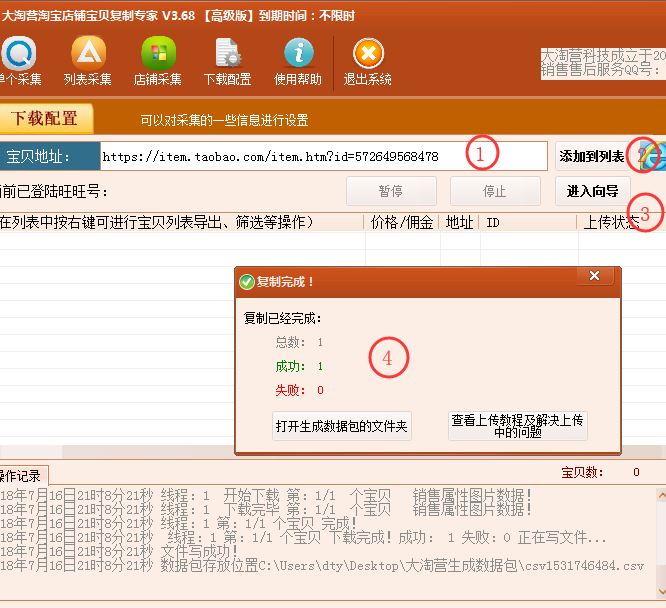Click the log scrollbar up arrow

tap(661, 495)
